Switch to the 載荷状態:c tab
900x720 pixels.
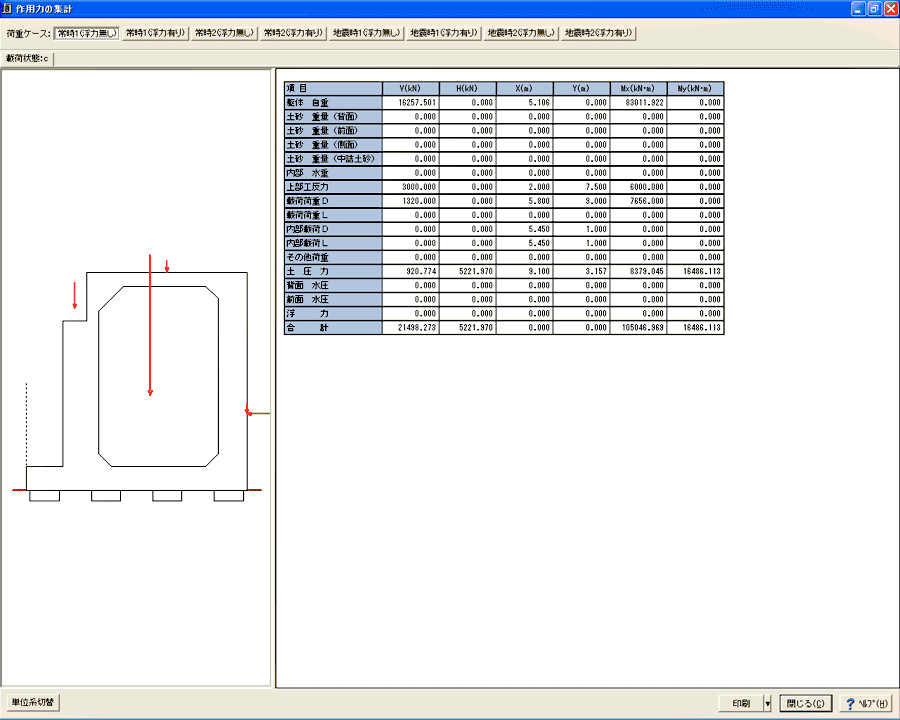27,59
